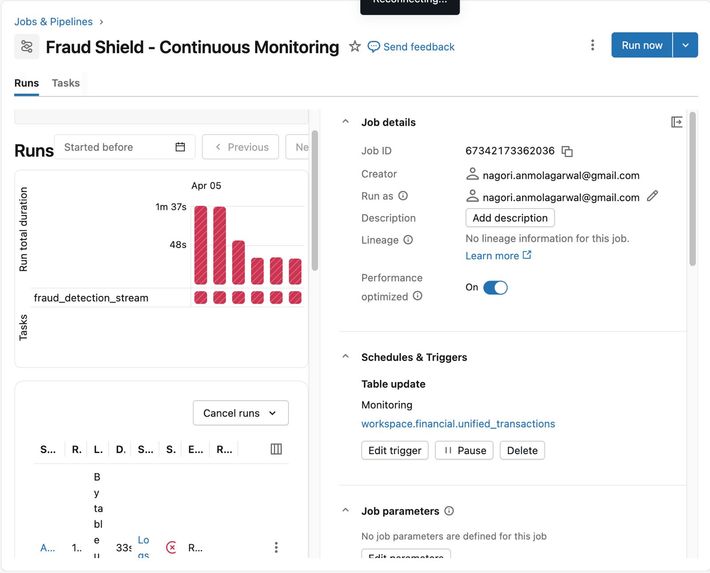Star the Fraud Shield job as favorite
710x573 pixels.
point(355,46)
